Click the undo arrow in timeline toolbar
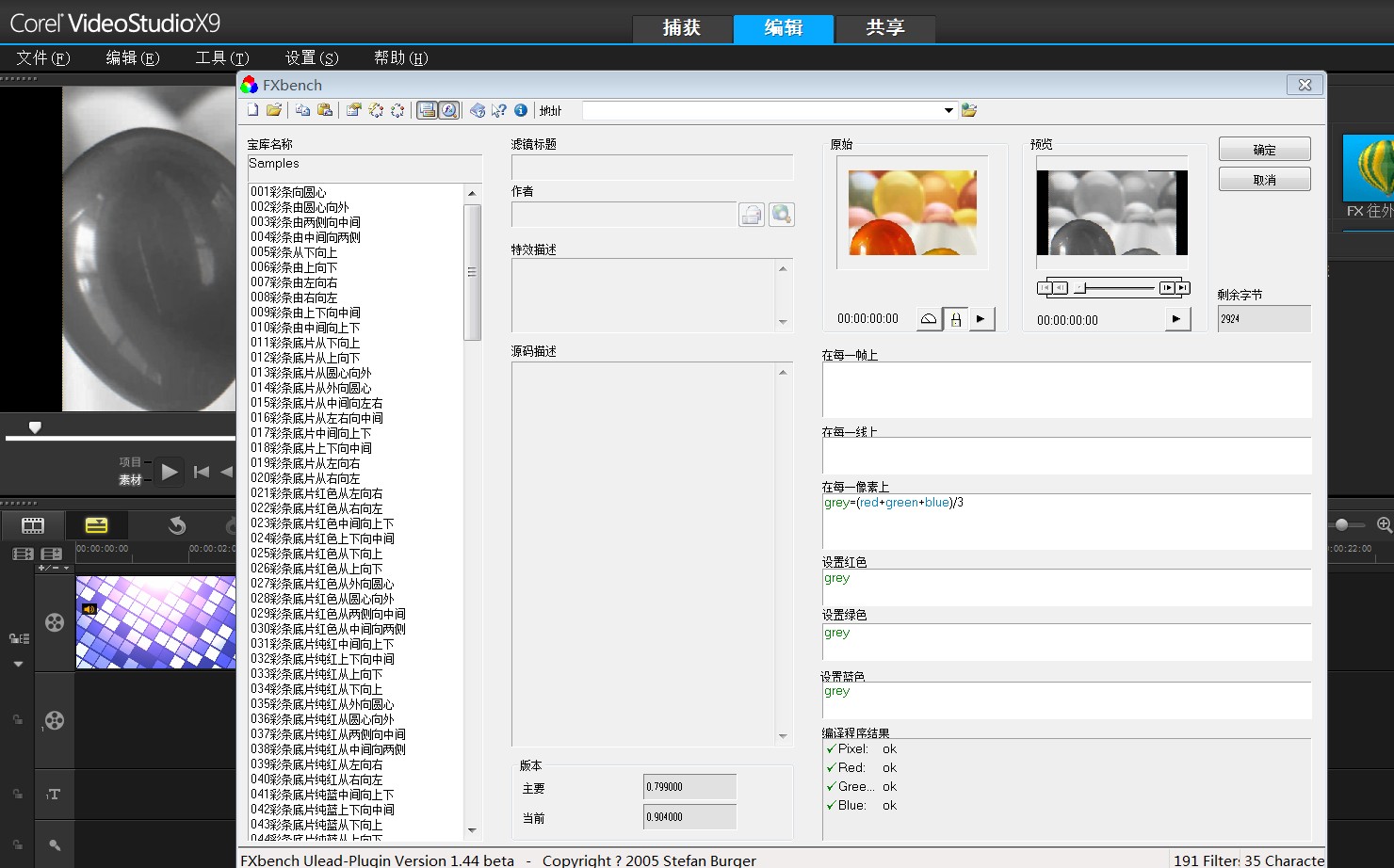 click(176, 525)
